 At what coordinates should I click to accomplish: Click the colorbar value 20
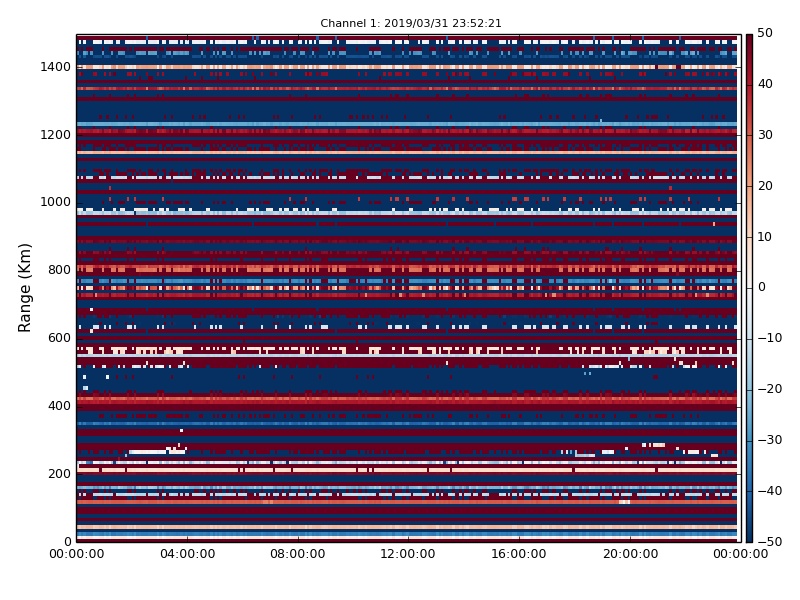[x=765, y=186]
